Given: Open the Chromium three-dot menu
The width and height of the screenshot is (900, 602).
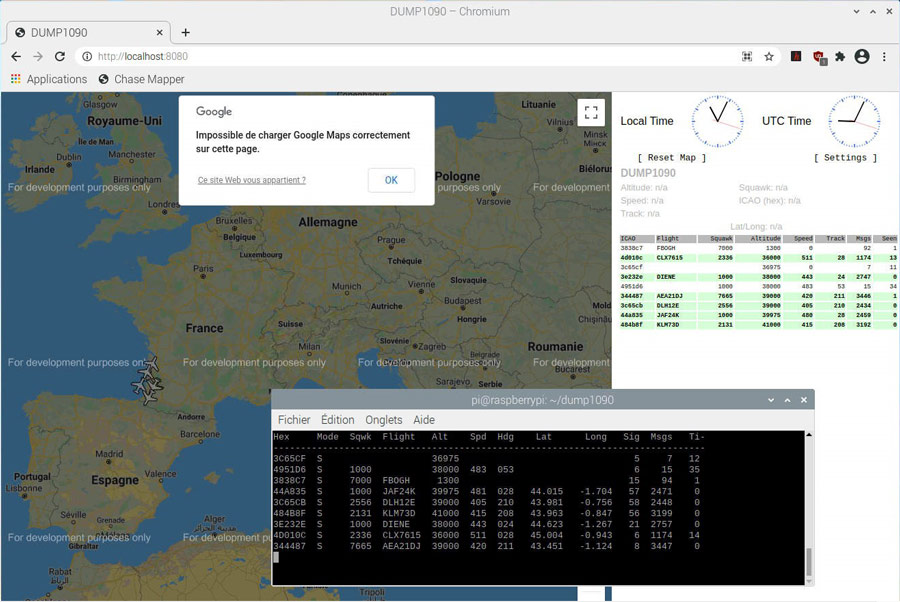Looking at the screenshot, I should click(884, 56).
